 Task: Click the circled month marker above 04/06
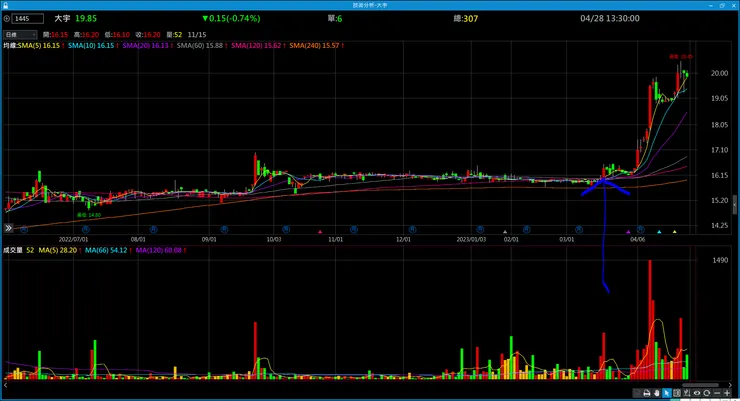640,229
